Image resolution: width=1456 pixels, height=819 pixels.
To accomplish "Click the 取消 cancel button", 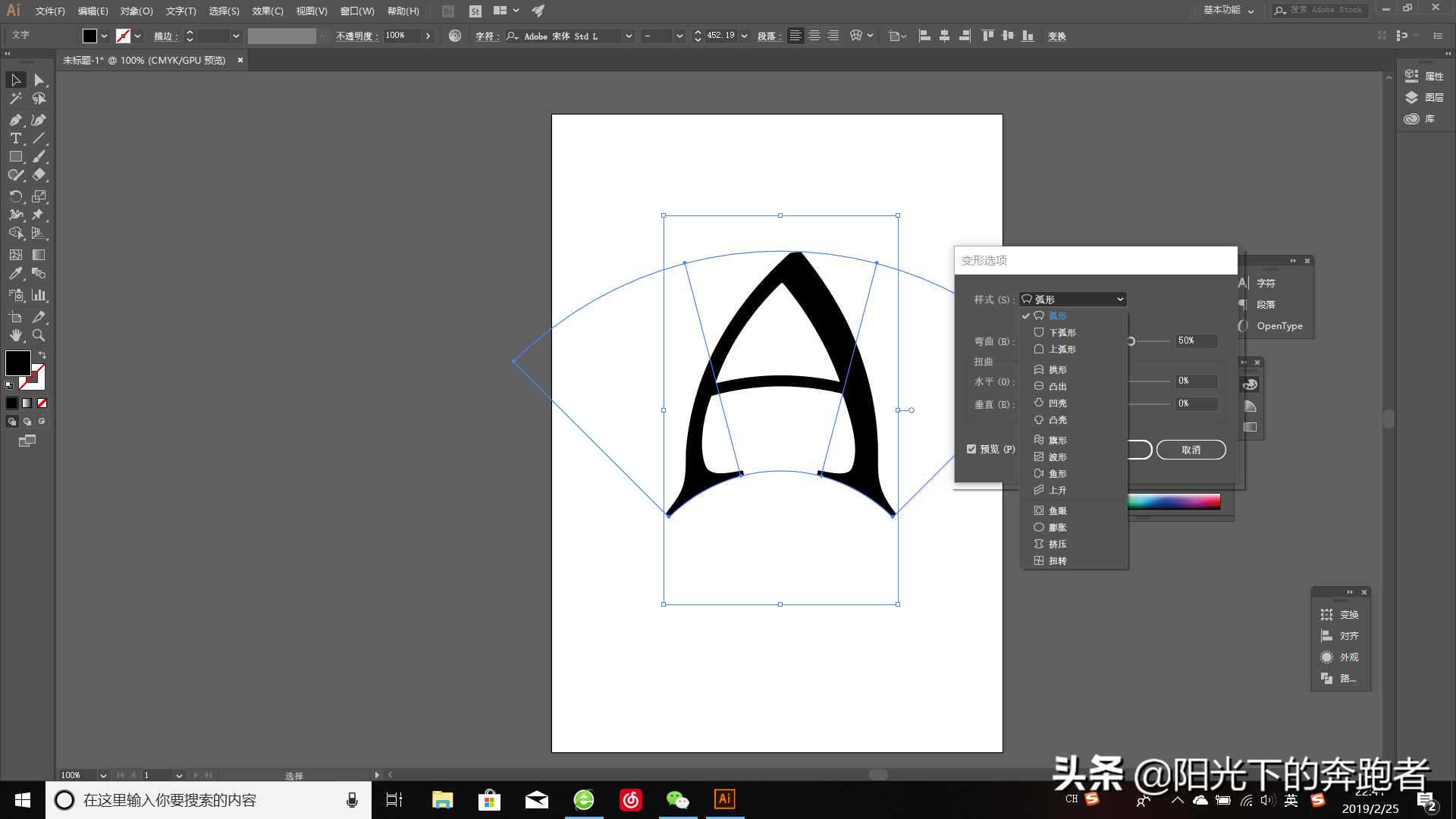I will coord(1191,450).
